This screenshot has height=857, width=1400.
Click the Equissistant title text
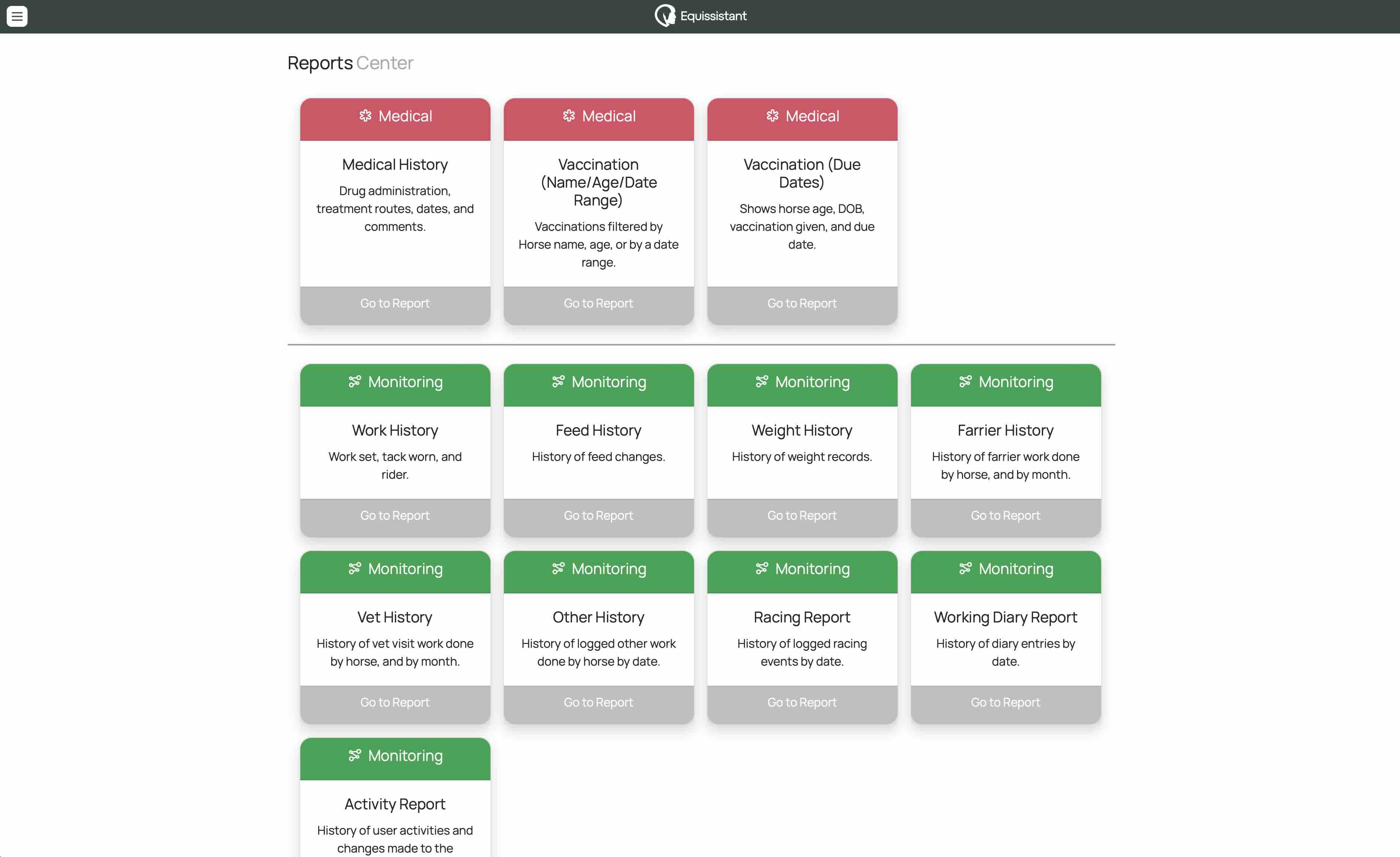[x=713, y=16]
